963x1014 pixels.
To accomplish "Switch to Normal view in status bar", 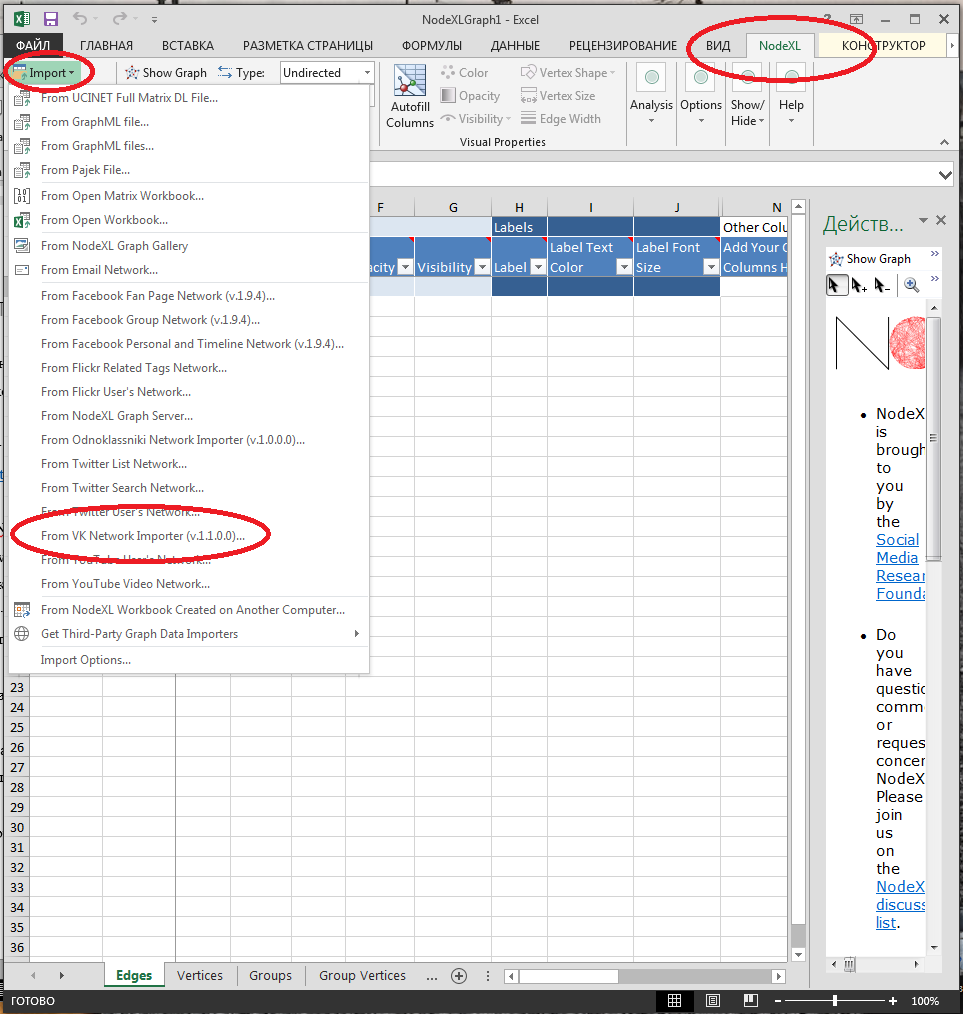I will point(674,1000).
